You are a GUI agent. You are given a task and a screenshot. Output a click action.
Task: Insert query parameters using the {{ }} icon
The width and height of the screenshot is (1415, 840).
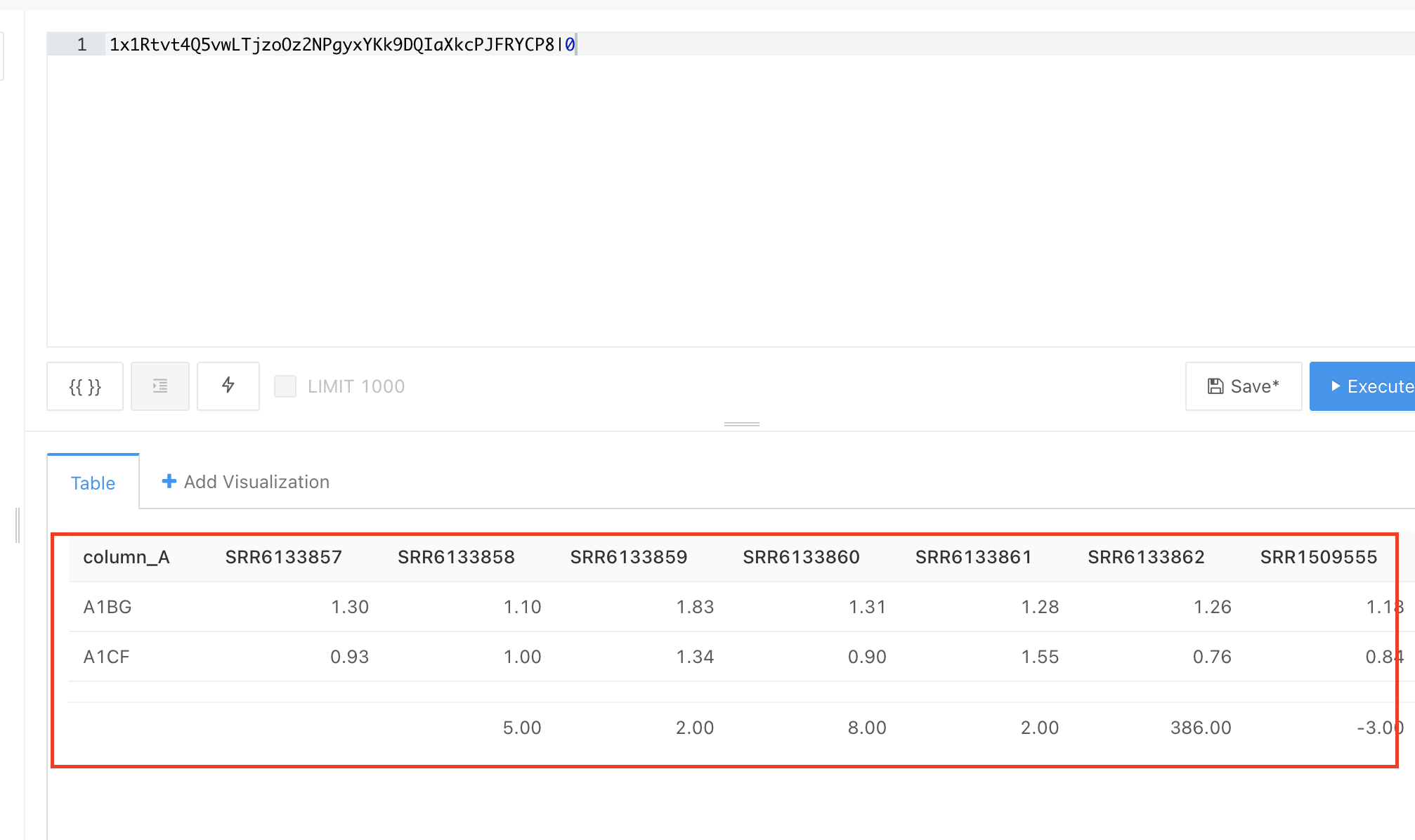pos(84,386)
